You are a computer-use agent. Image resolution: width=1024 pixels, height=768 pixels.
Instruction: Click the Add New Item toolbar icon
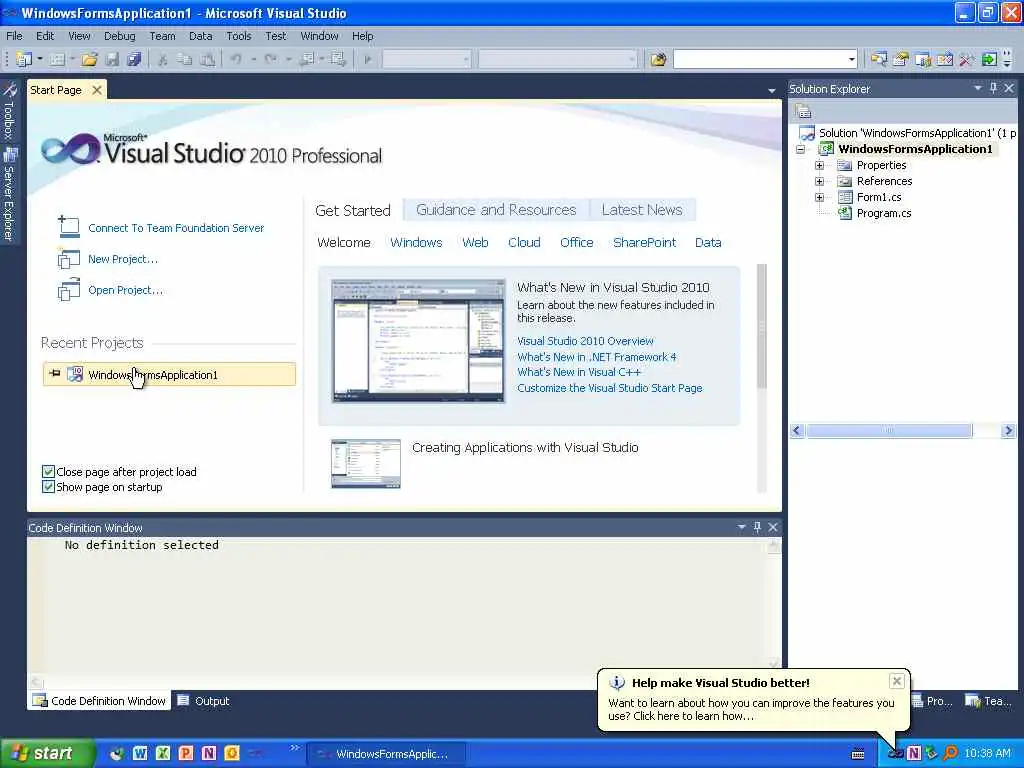(x=57, y=59)
